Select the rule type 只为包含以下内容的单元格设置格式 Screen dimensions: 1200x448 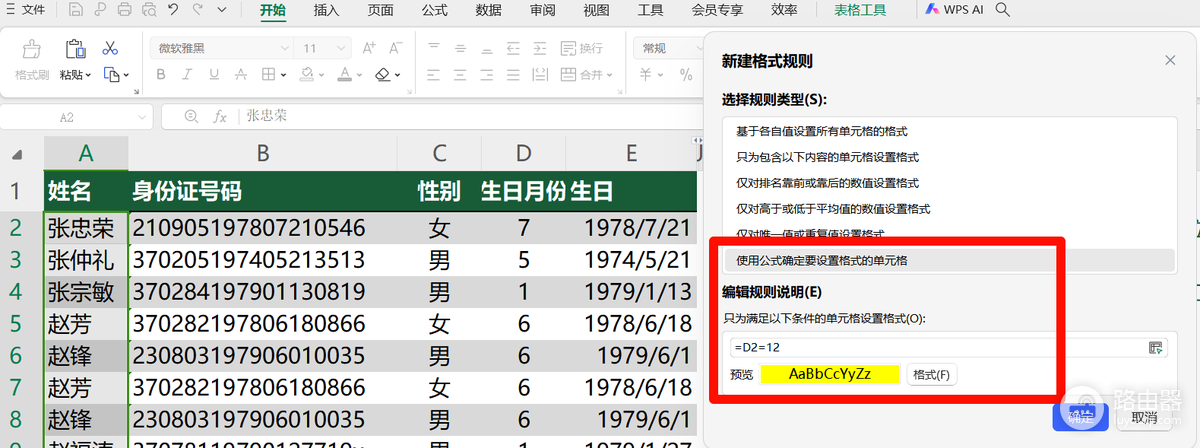tap(828, 157)
